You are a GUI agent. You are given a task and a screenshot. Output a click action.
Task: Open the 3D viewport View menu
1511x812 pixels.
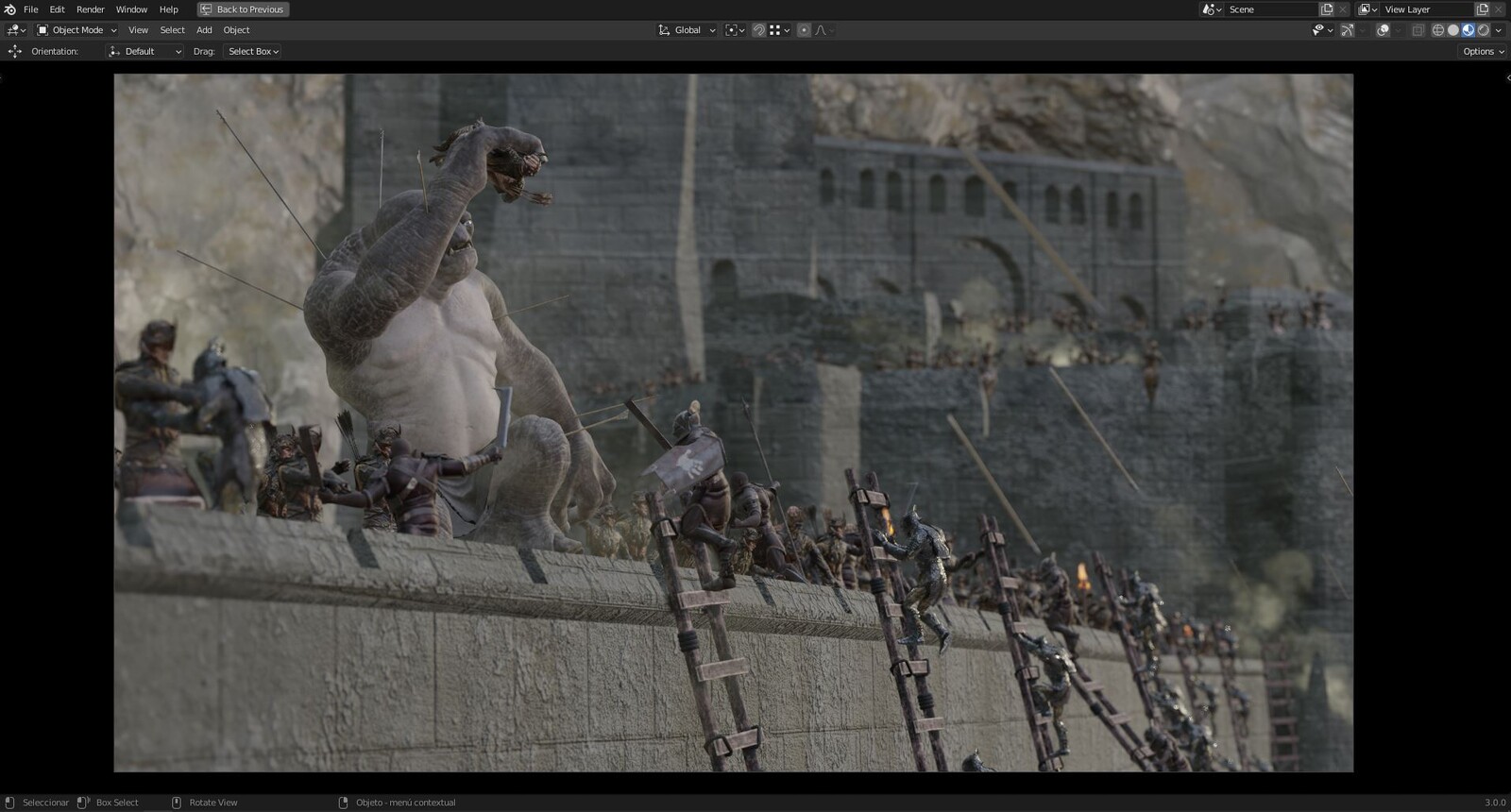[x=138, y=30]
